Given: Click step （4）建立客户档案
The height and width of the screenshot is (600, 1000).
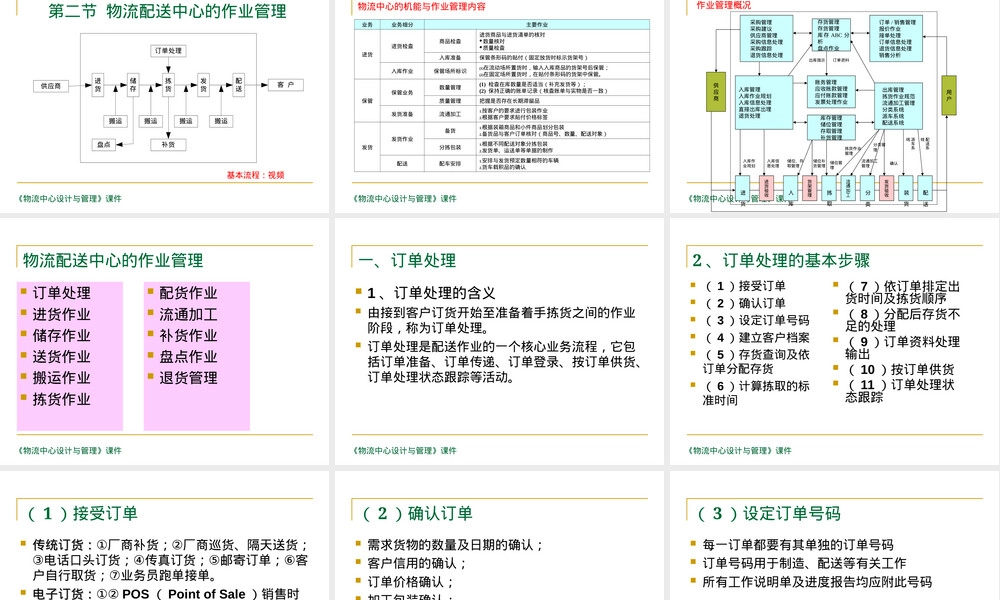Looking at the screenshot, I should click(x=756, y=337).
